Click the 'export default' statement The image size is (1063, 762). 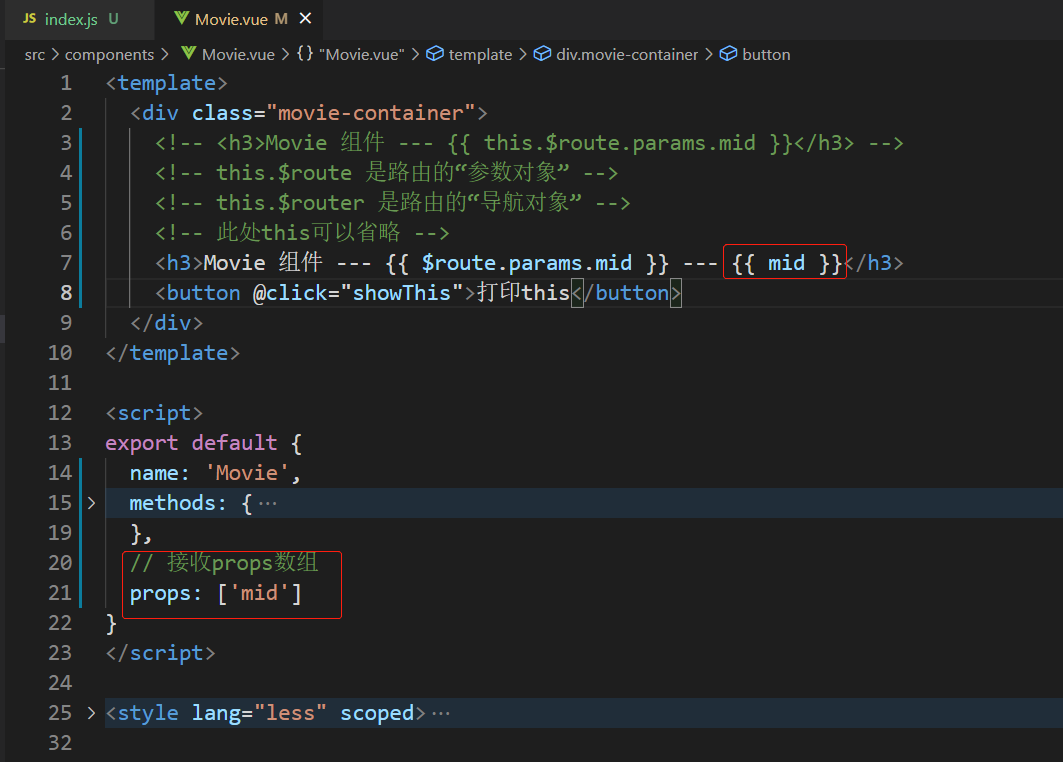(191, 443)
